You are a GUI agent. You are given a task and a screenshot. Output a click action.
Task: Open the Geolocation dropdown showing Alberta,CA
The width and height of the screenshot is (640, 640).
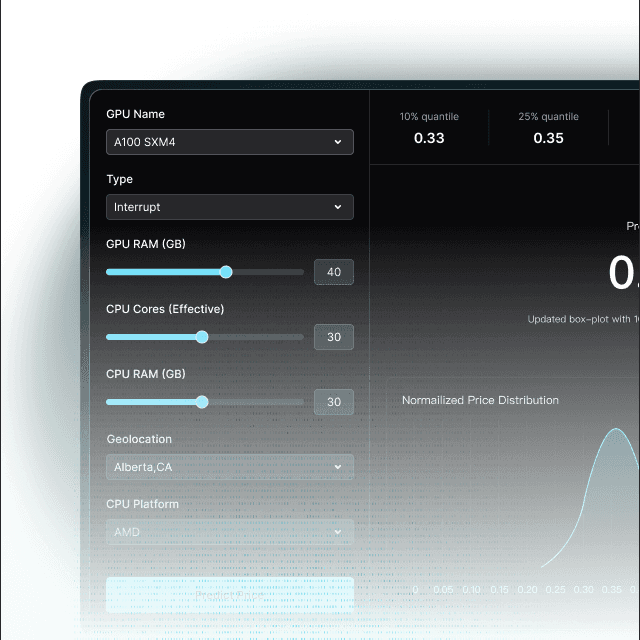click(230, 467)
